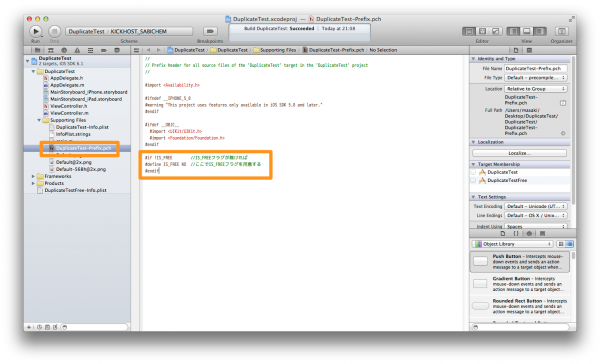Show the Quick Help inspector tab
The width and height of the screenshot is (600, 364).
[529, 50]
